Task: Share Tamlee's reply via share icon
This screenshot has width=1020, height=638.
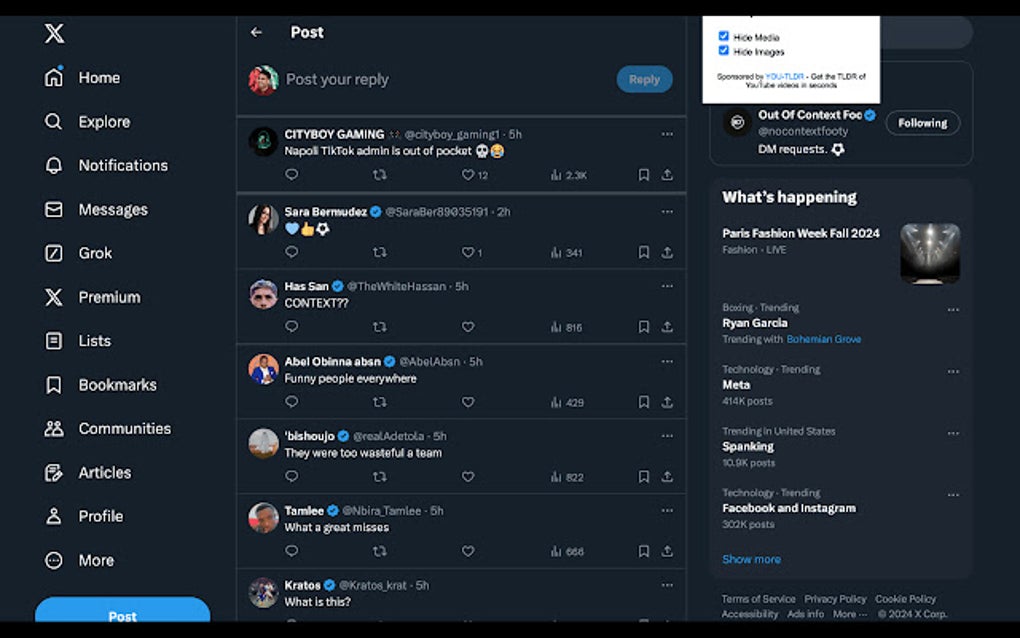Action: coord(667,551)
